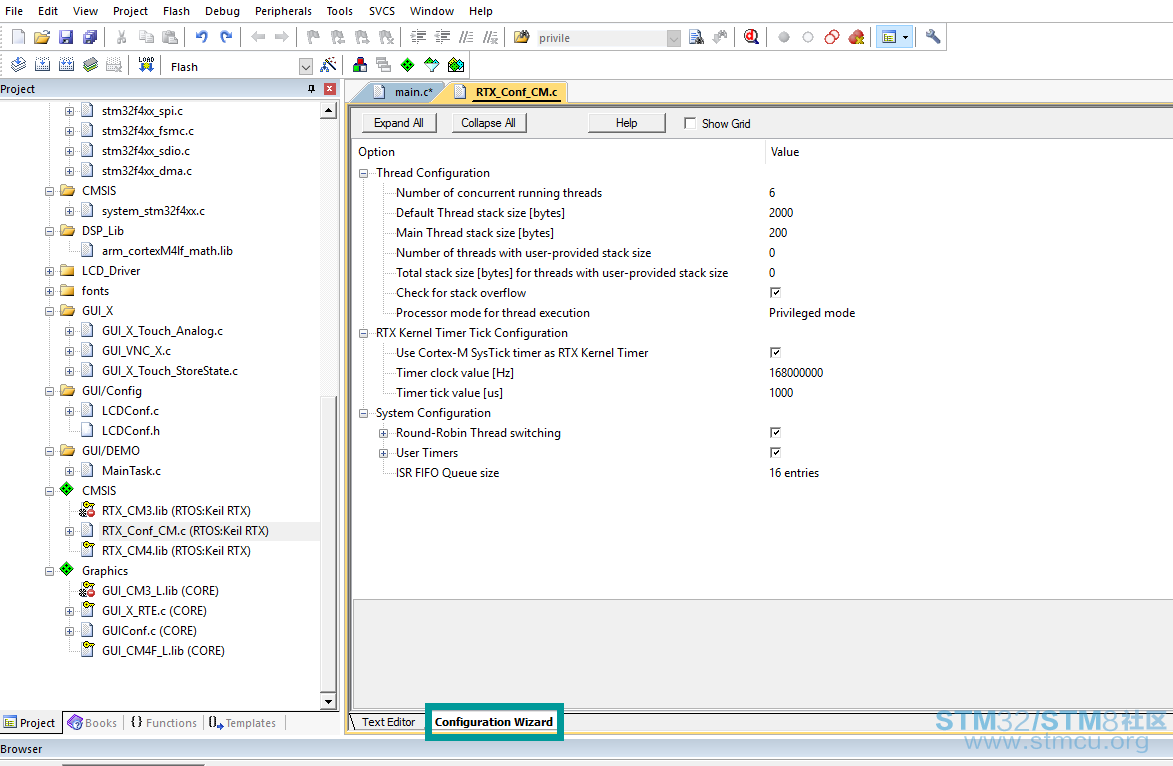1173x766 pixels.
Task: Open File Extensions, Books and Environment icon
Action: [x=360, y=65]
